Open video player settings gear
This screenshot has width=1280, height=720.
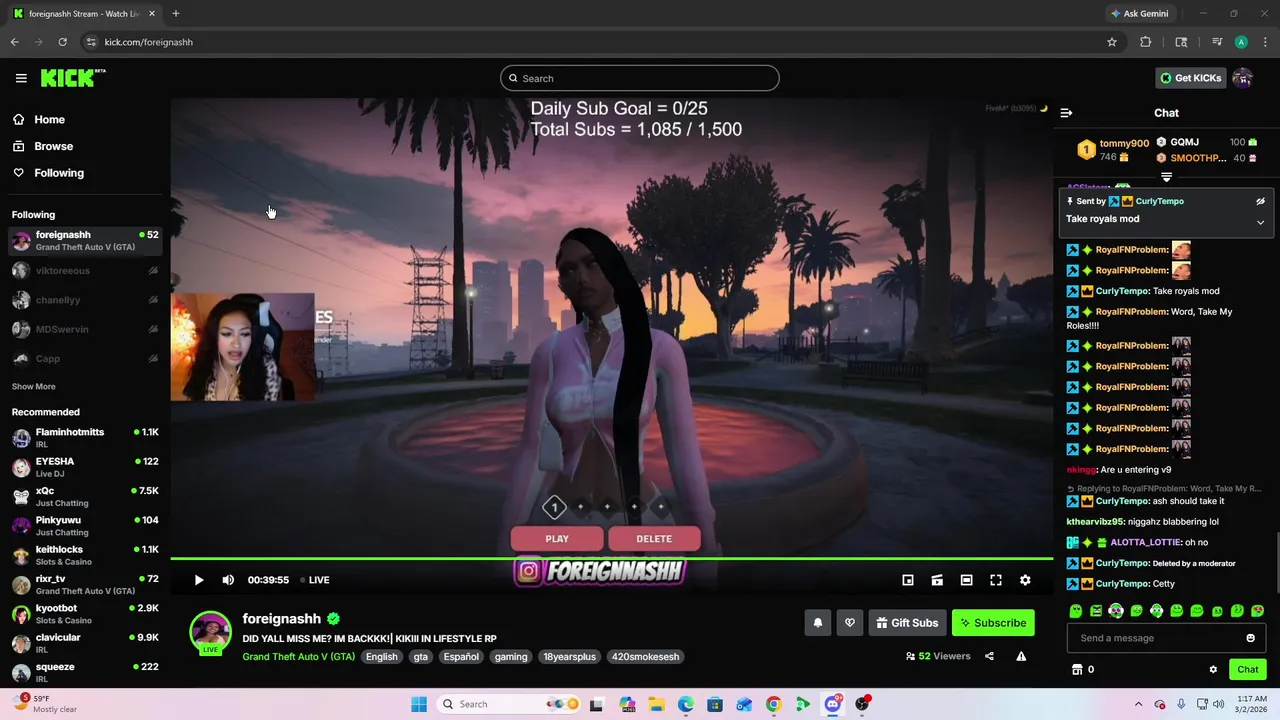[x=1025, y=580]
